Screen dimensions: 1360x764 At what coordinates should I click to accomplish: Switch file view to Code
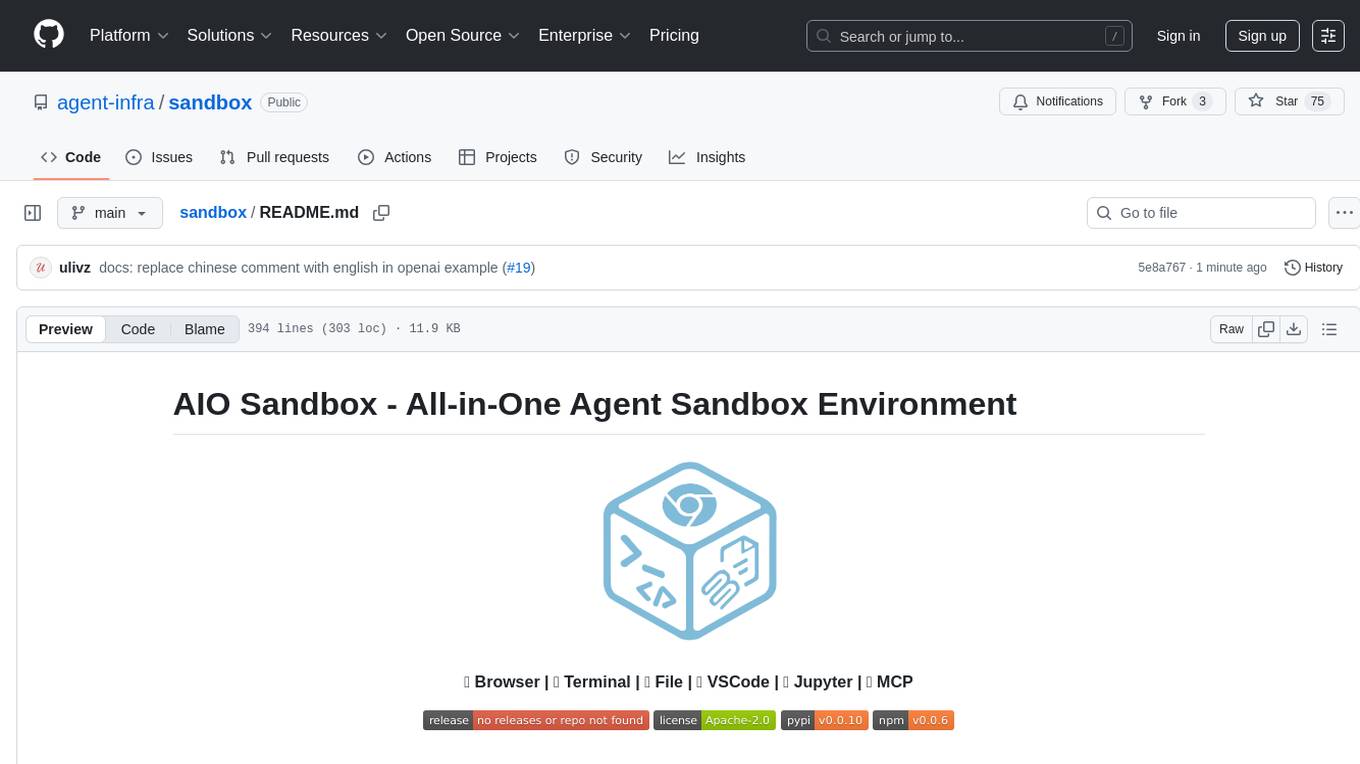[x=138, y=329]
